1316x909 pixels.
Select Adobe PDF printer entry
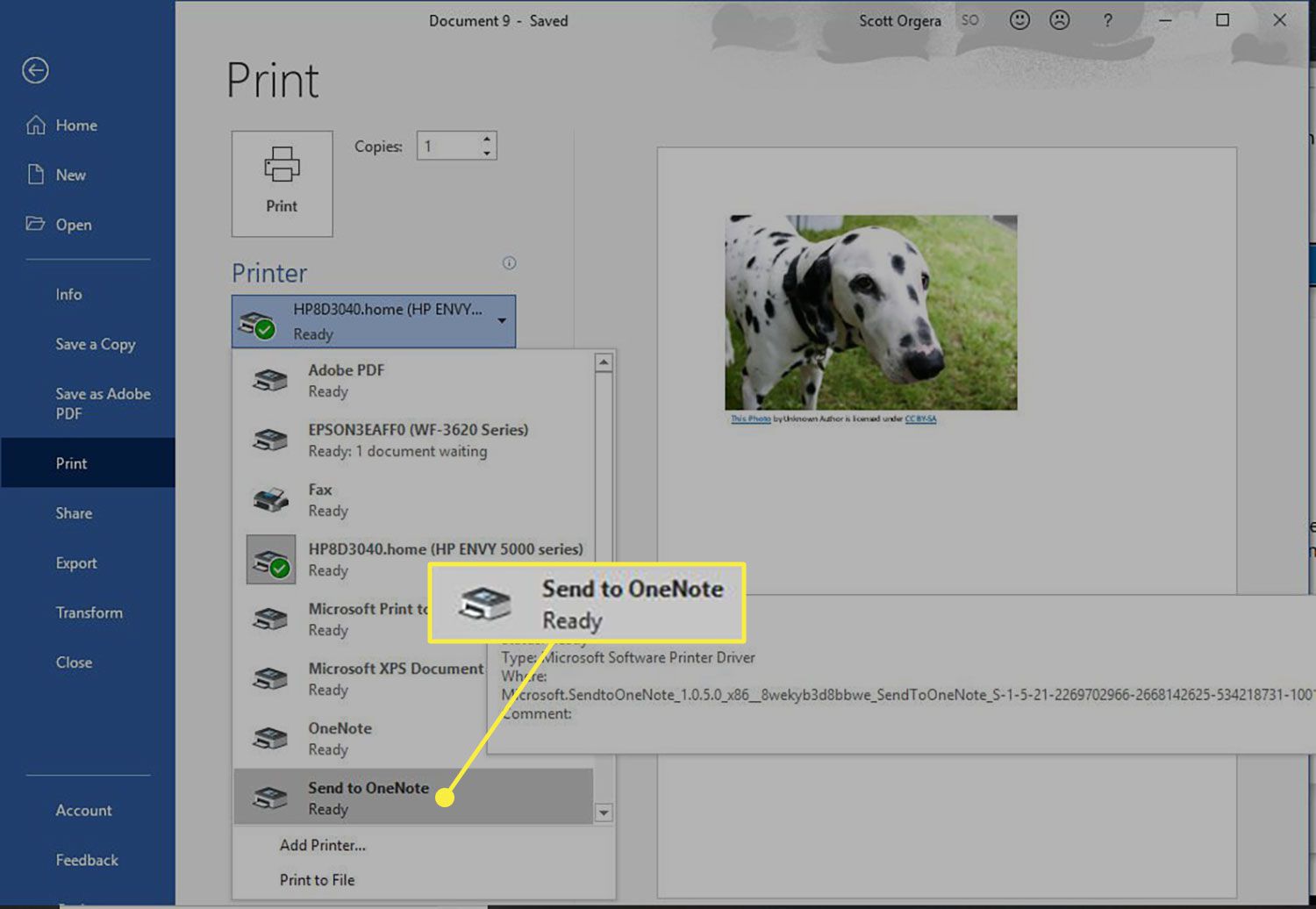(x=413, y=380)
